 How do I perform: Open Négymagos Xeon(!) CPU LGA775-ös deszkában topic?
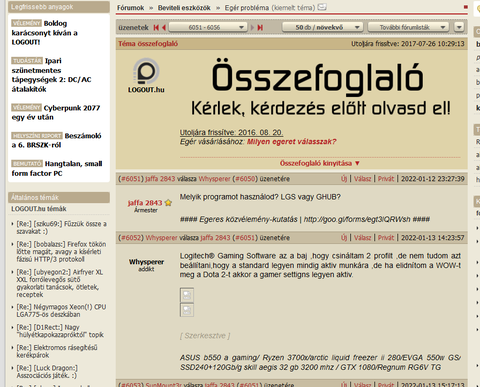[61, 311]
